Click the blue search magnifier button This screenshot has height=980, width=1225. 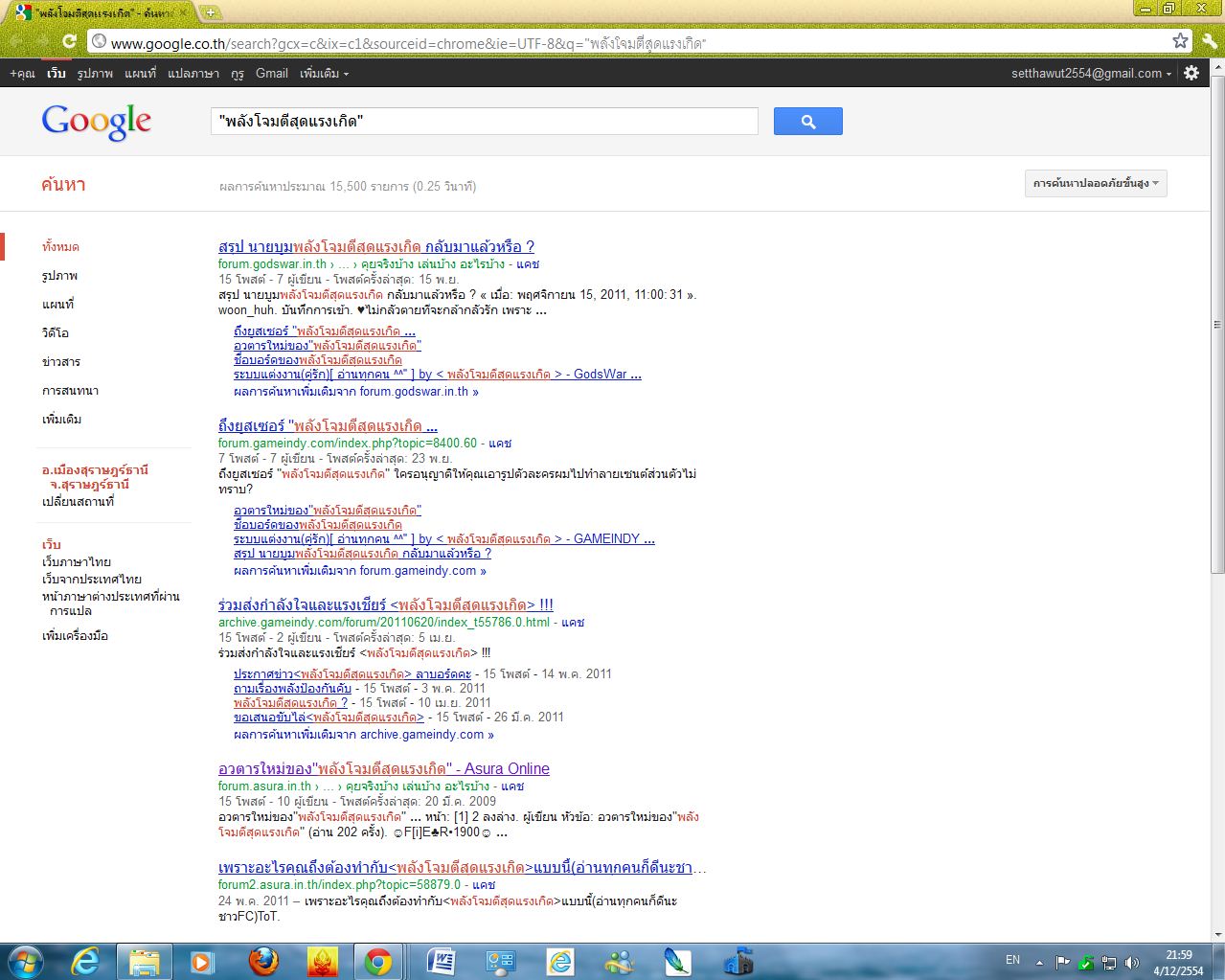807,122
